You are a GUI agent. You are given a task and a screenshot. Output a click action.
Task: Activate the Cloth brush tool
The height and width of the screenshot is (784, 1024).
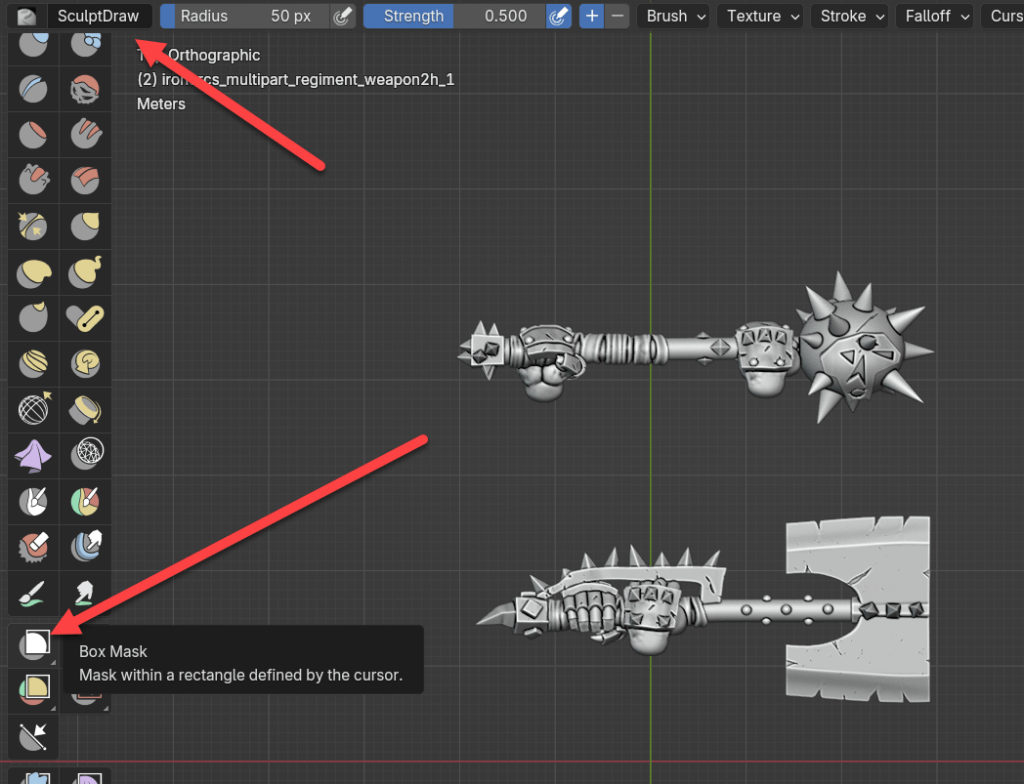point(35,455)
